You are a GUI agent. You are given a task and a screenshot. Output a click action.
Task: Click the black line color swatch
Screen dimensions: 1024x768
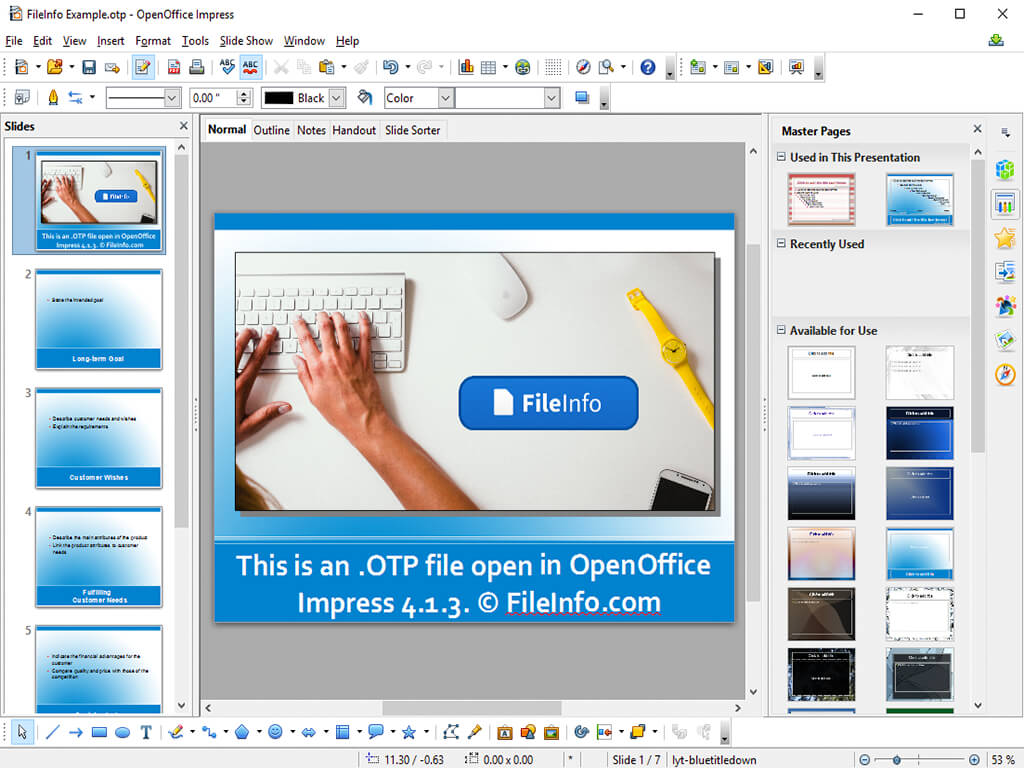(x=279, y=98)
